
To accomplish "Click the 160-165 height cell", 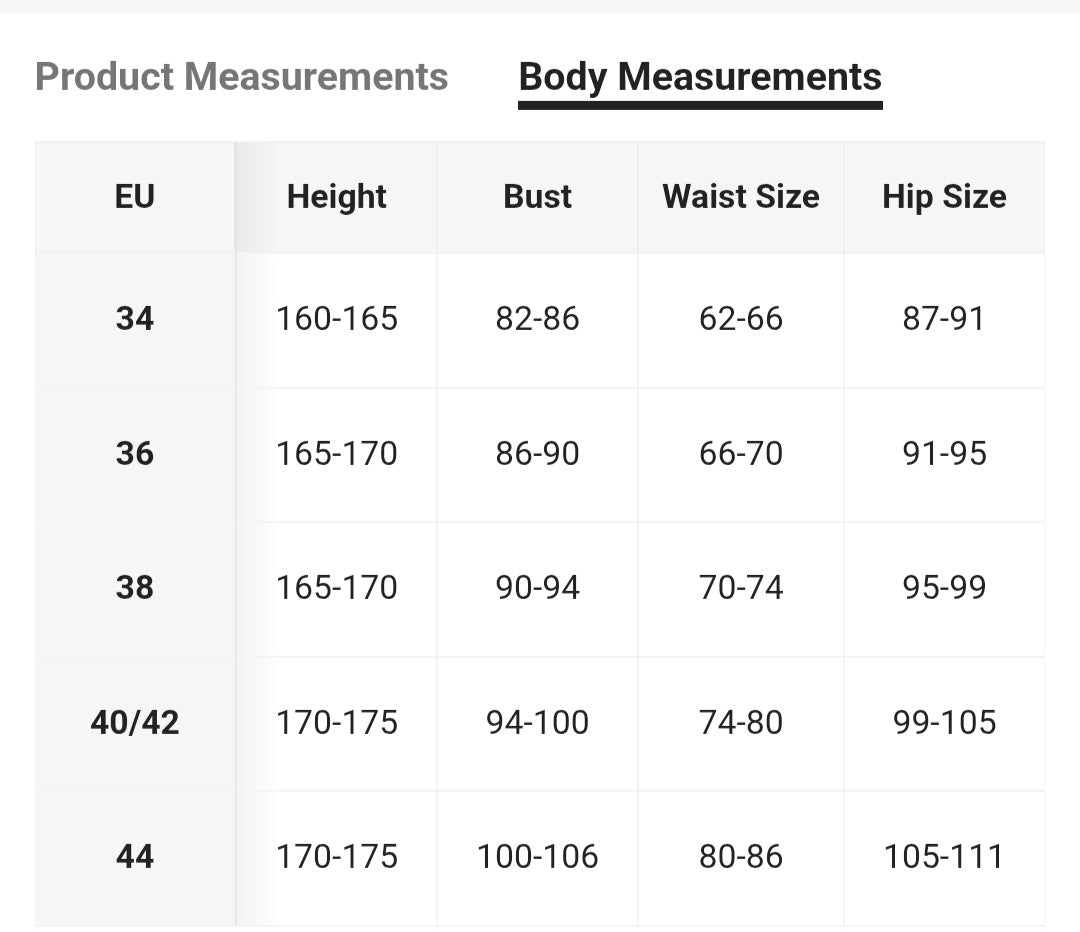I will click(x=337, y=319).
